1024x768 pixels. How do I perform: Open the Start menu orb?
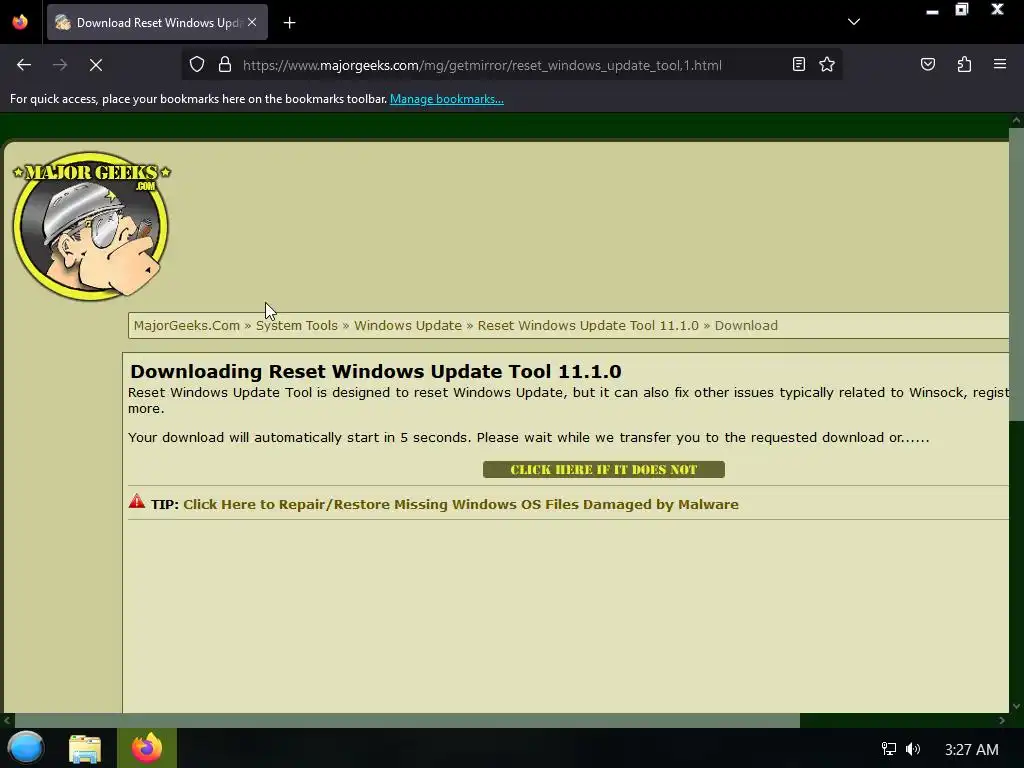pyautogui.click(x=26, y=748)
